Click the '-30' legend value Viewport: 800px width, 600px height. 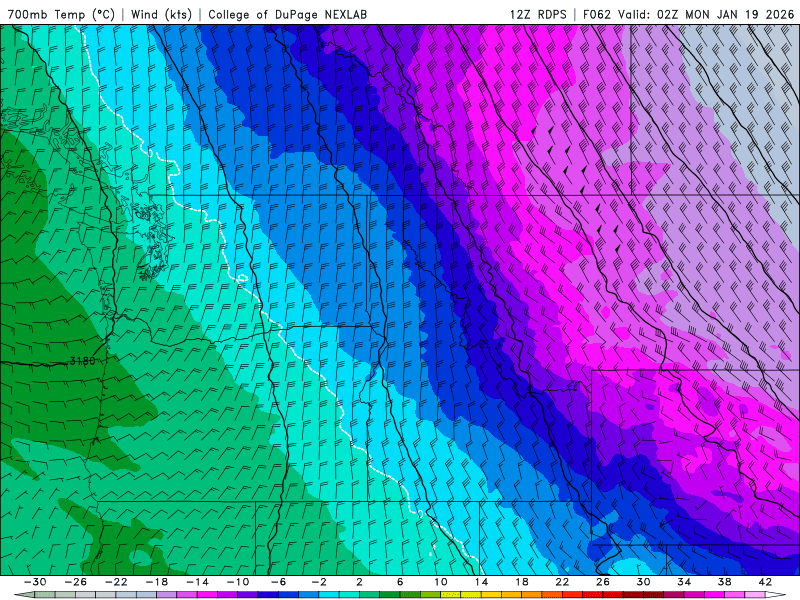coord(35,582)
